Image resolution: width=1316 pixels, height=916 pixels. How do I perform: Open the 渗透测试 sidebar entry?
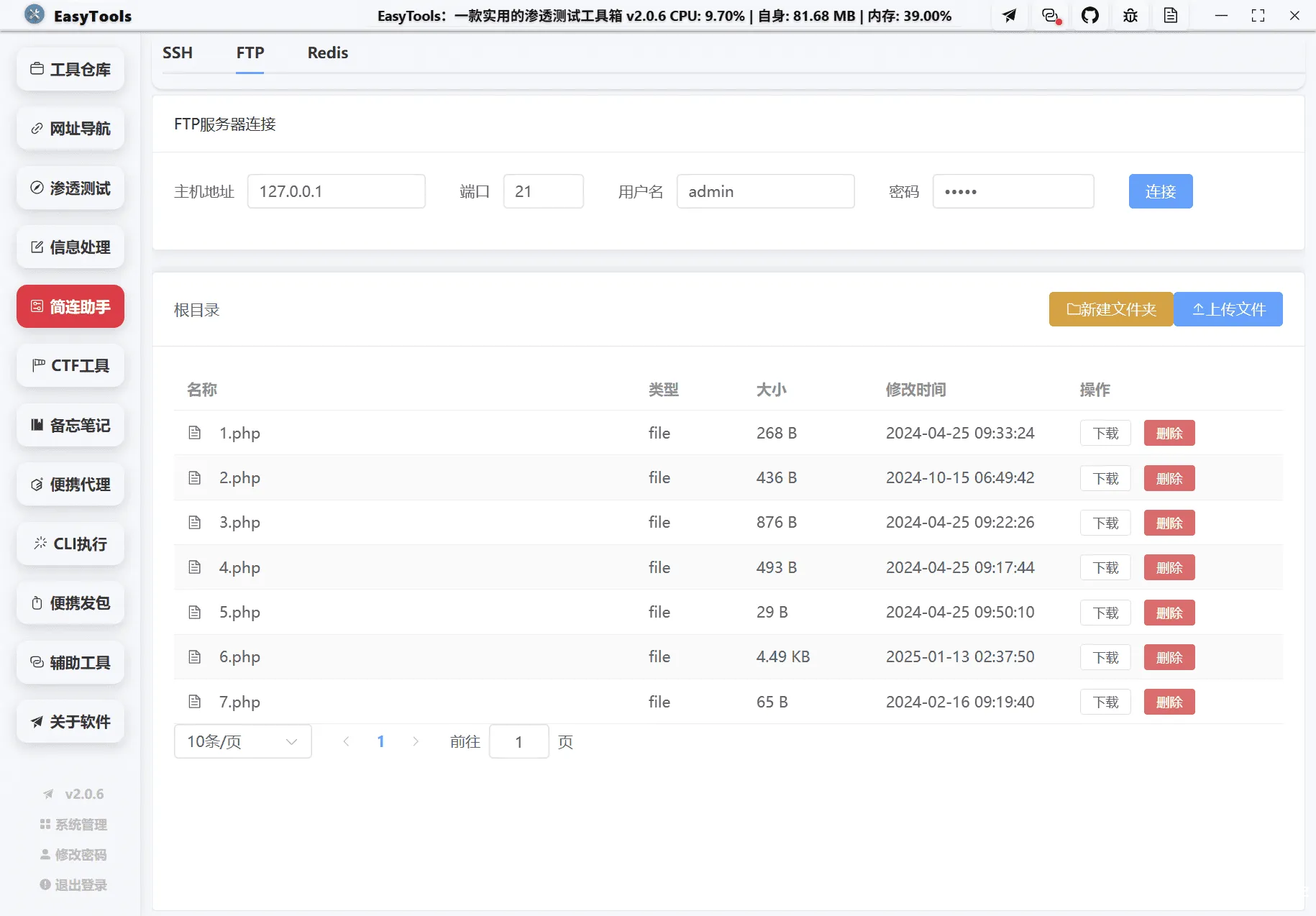point(70,188)
